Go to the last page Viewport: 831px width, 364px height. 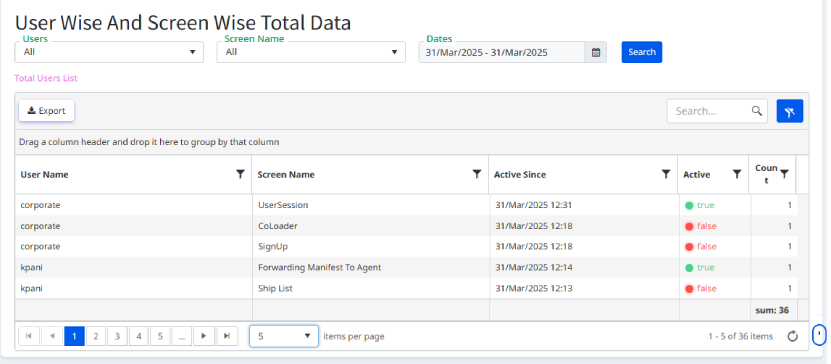click(227, 336)
